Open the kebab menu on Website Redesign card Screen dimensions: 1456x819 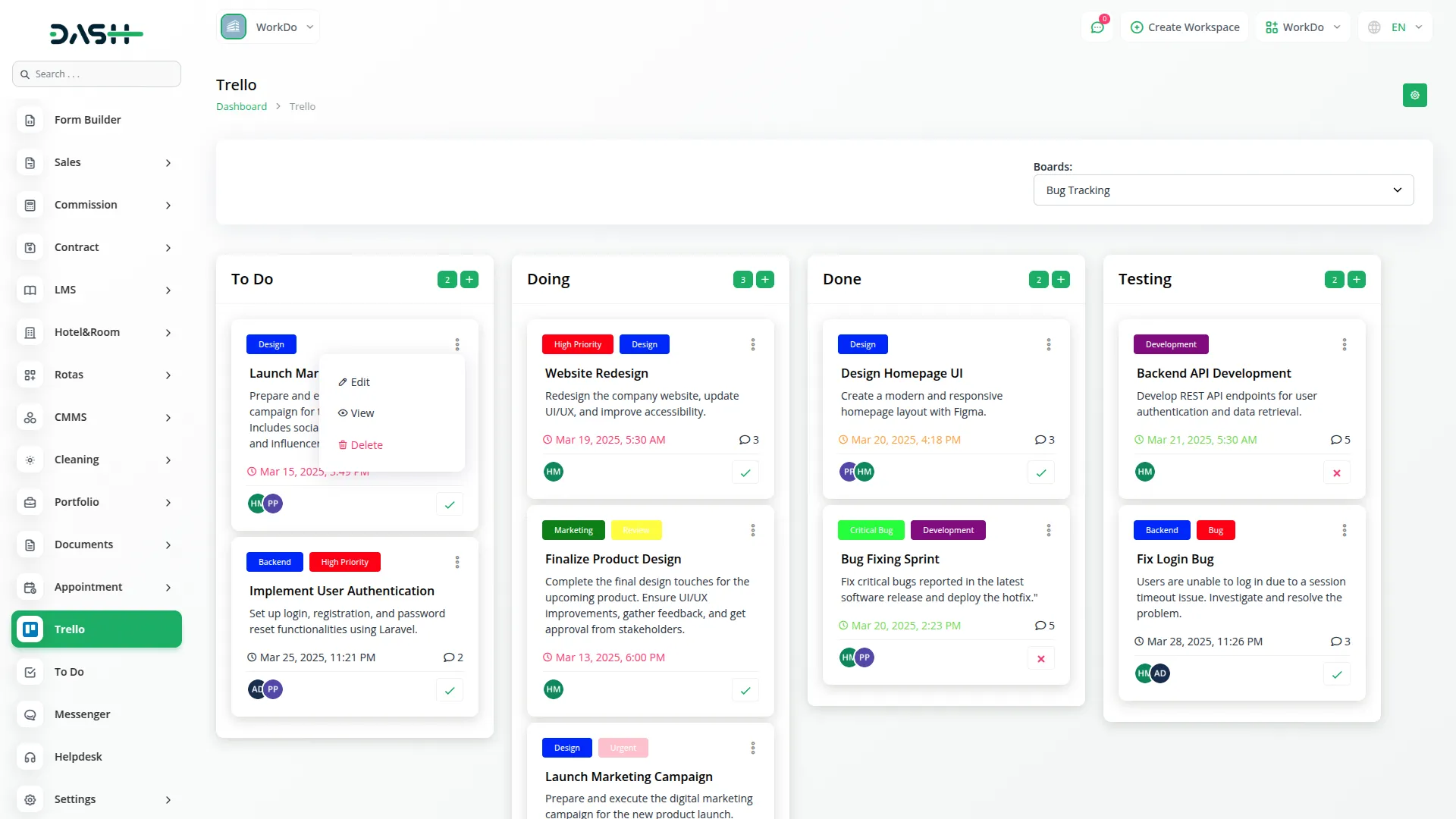[752, 344]
